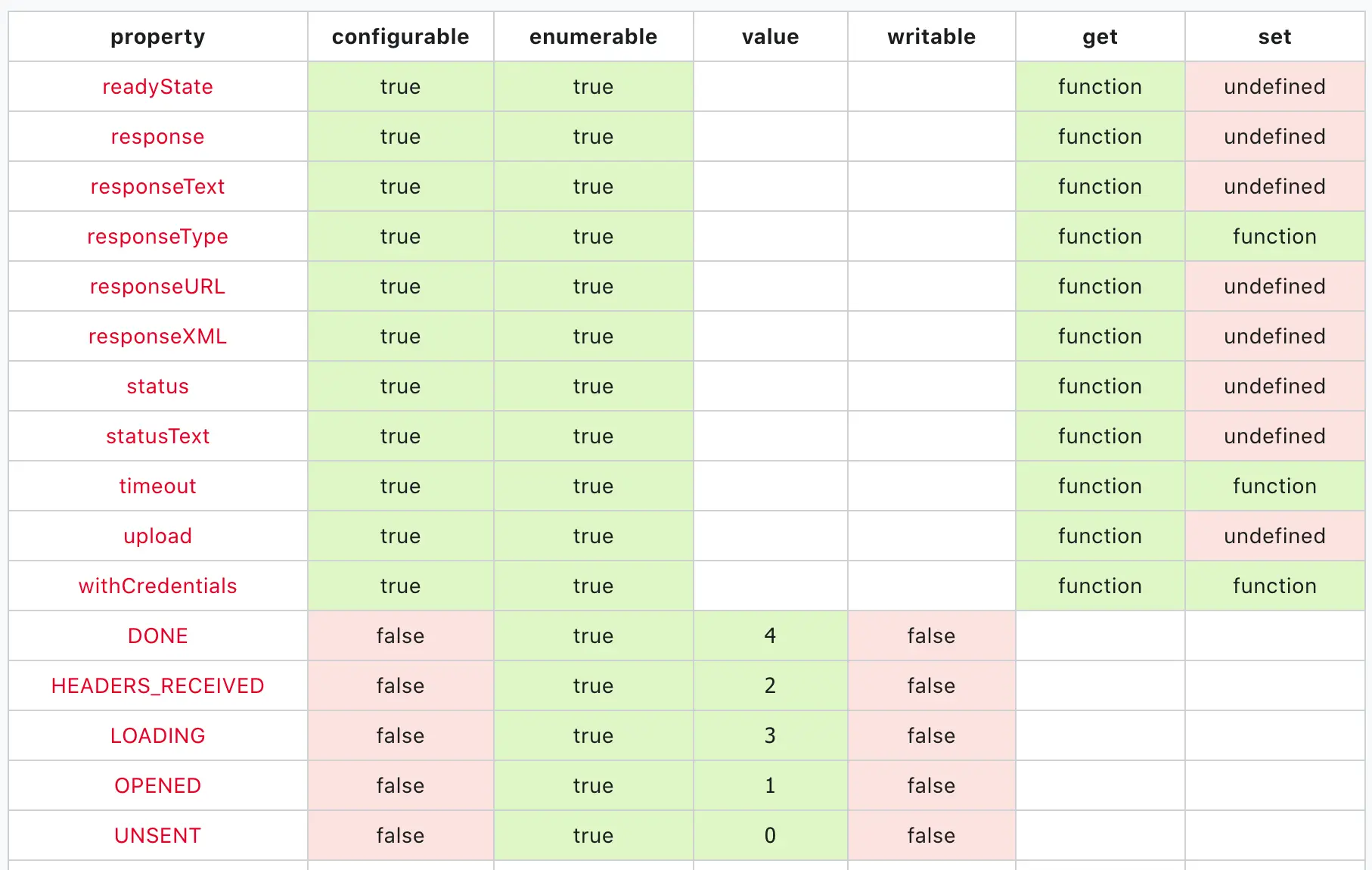Open the HEADERS_RECEIVED constant link

tap(157, 686)
